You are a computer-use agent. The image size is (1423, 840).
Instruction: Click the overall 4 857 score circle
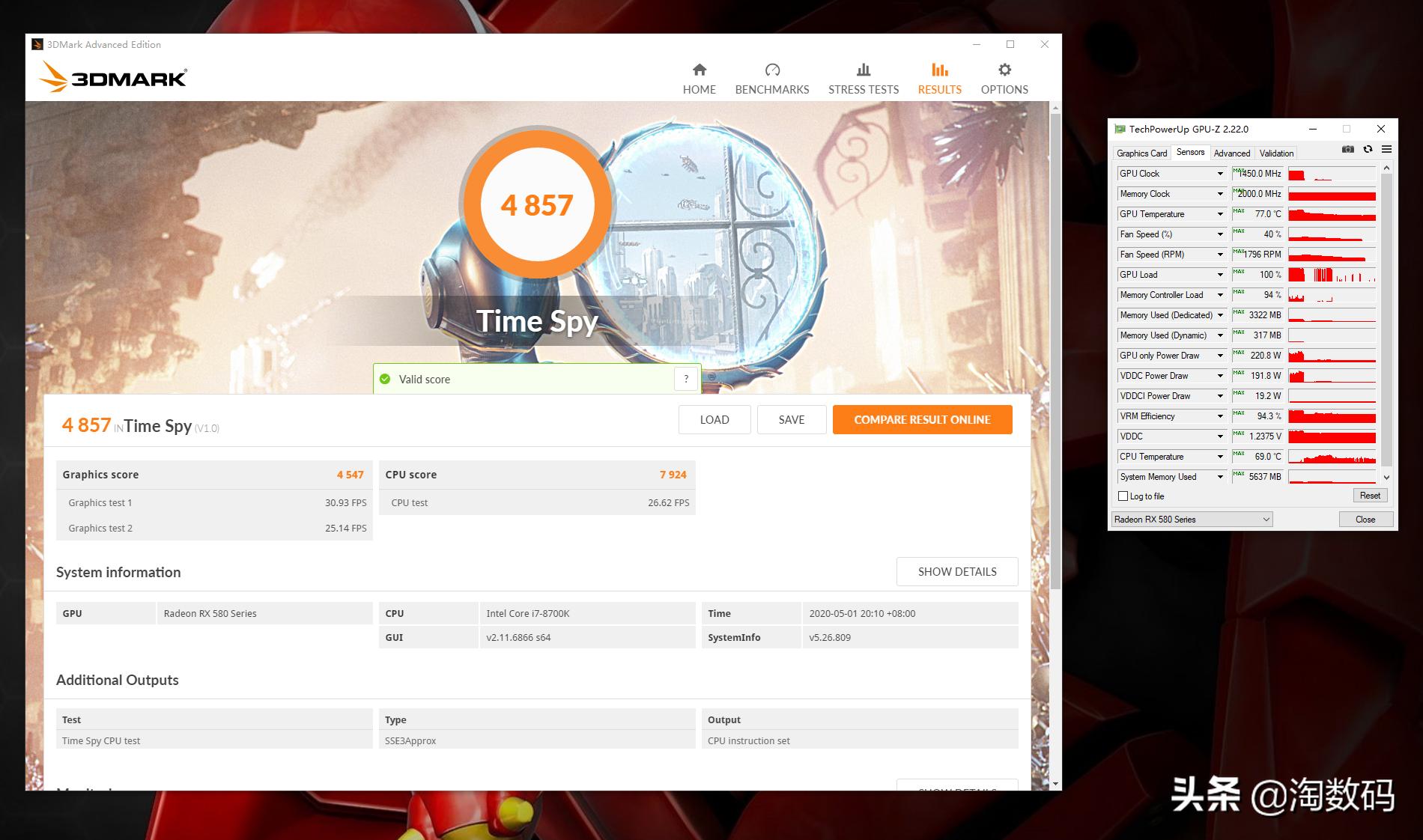[537, 204]
